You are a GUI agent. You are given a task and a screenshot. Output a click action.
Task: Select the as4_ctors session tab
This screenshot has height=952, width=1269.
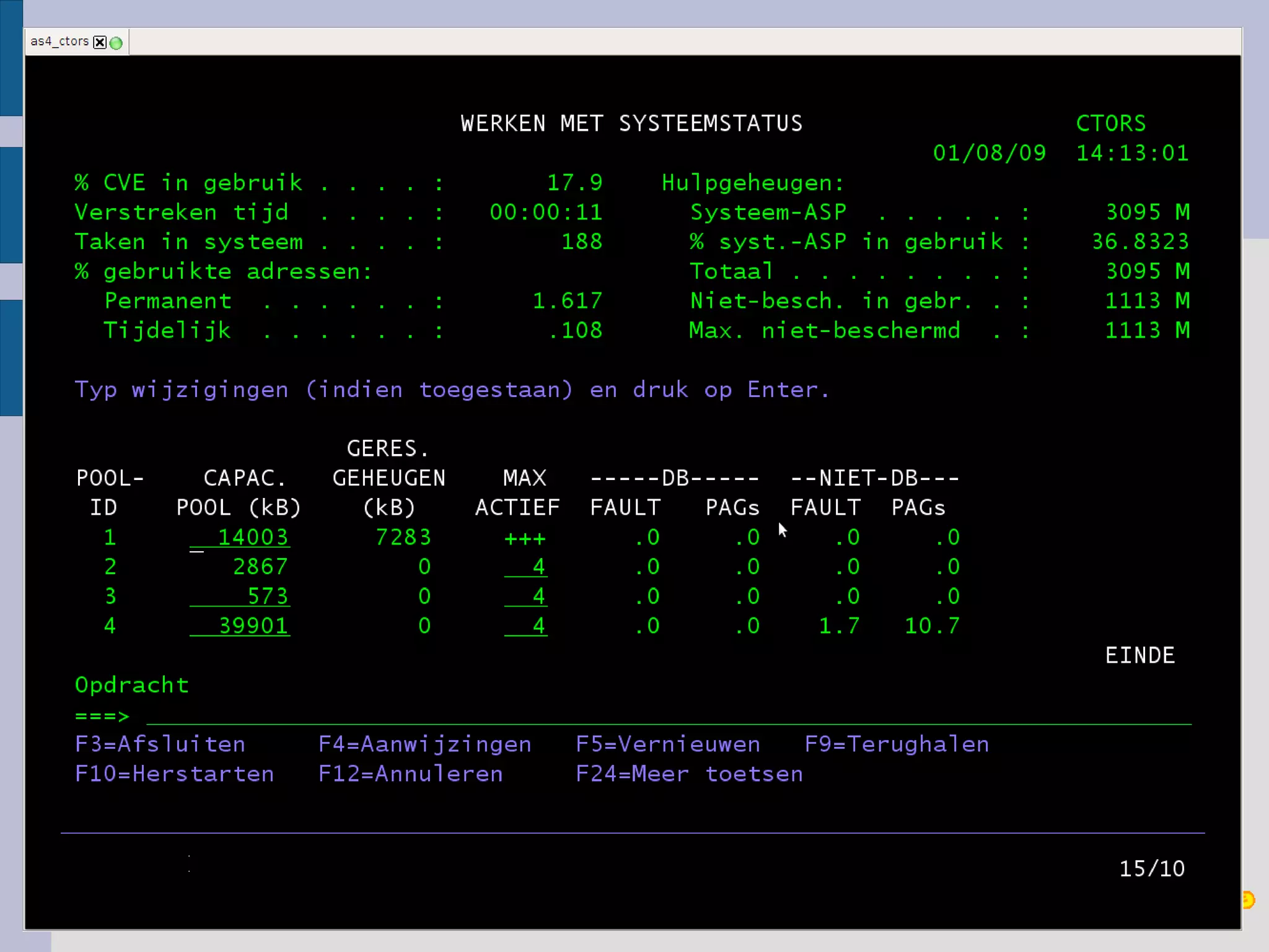(x=59, y=41)
